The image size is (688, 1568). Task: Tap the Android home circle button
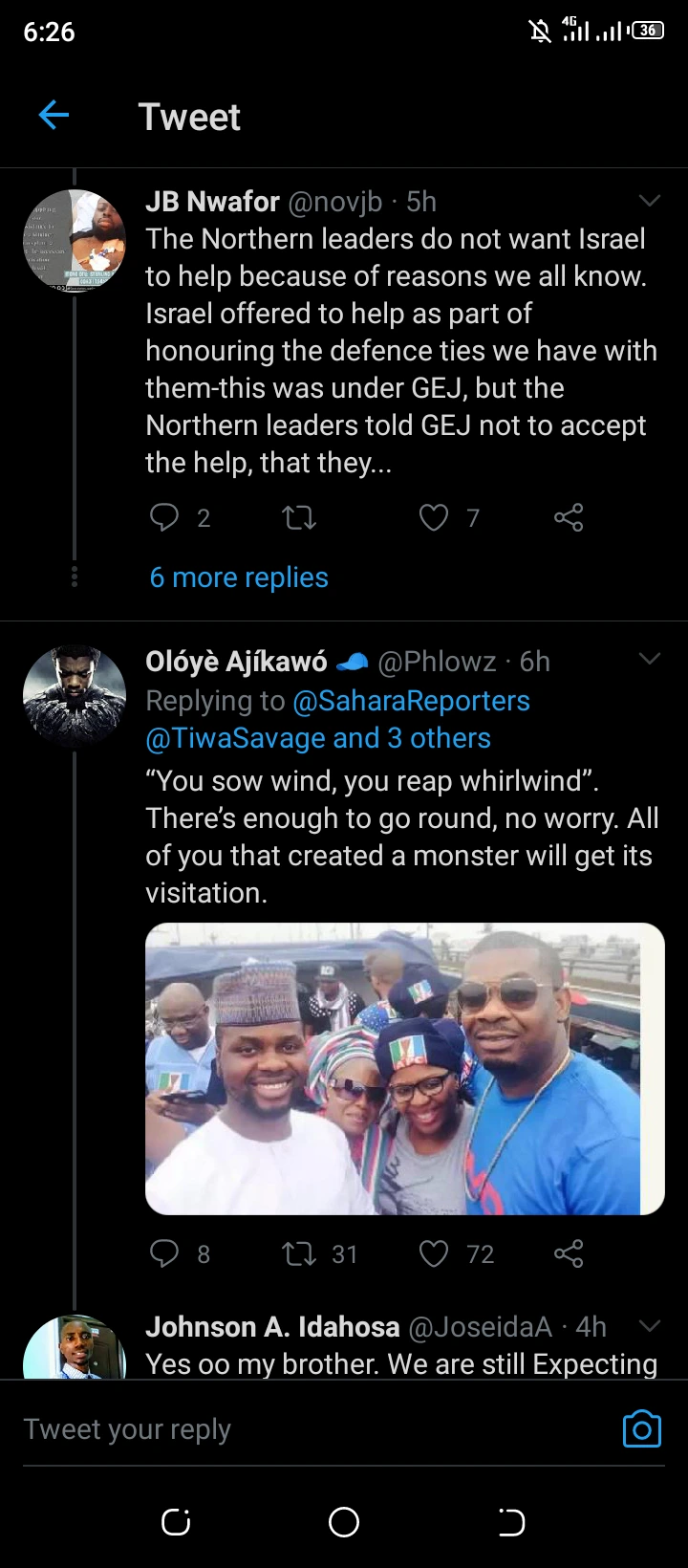(x=344, y=1522)
